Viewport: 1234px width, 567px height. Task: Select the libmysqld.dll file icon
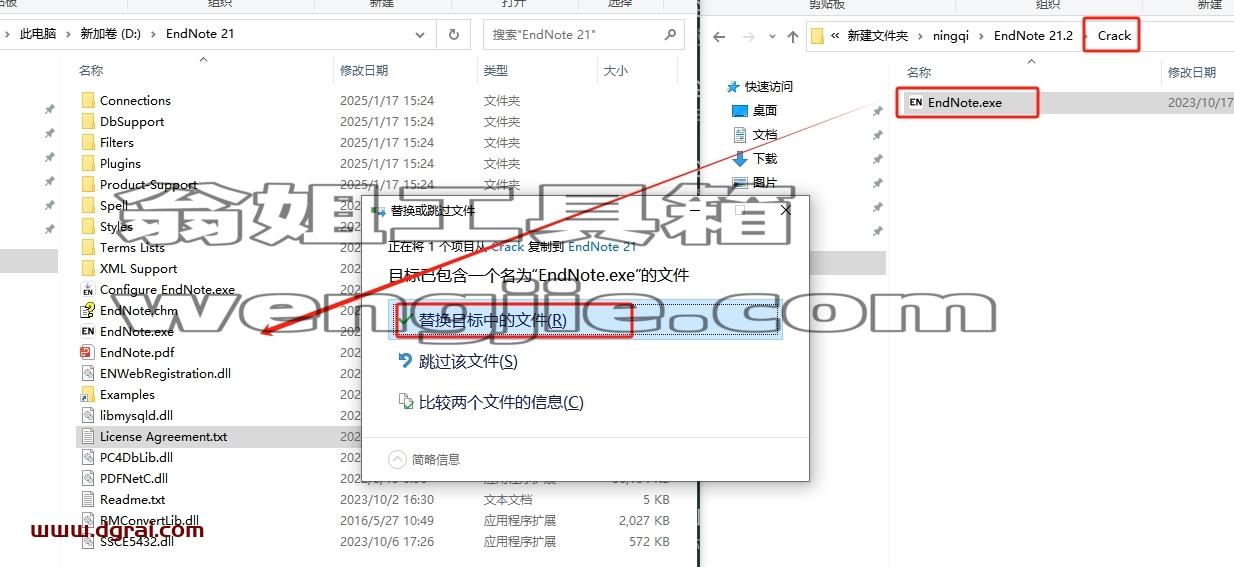click(88, 415)
